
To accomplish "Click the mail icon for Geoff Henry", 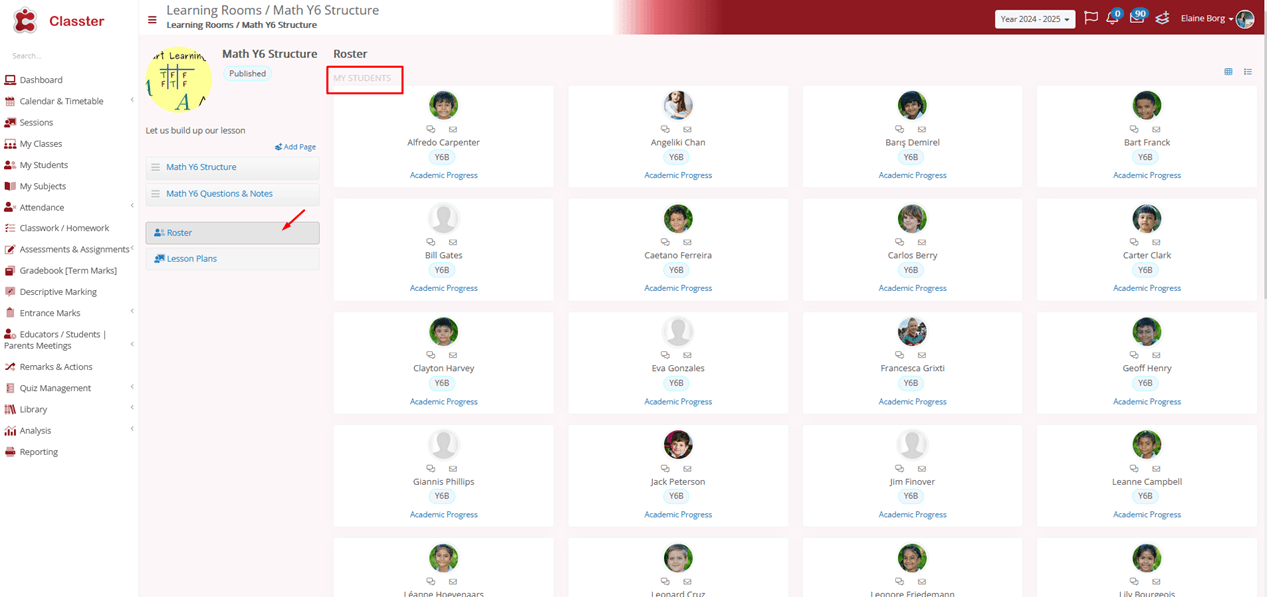I will click(x=1156, y=355).
